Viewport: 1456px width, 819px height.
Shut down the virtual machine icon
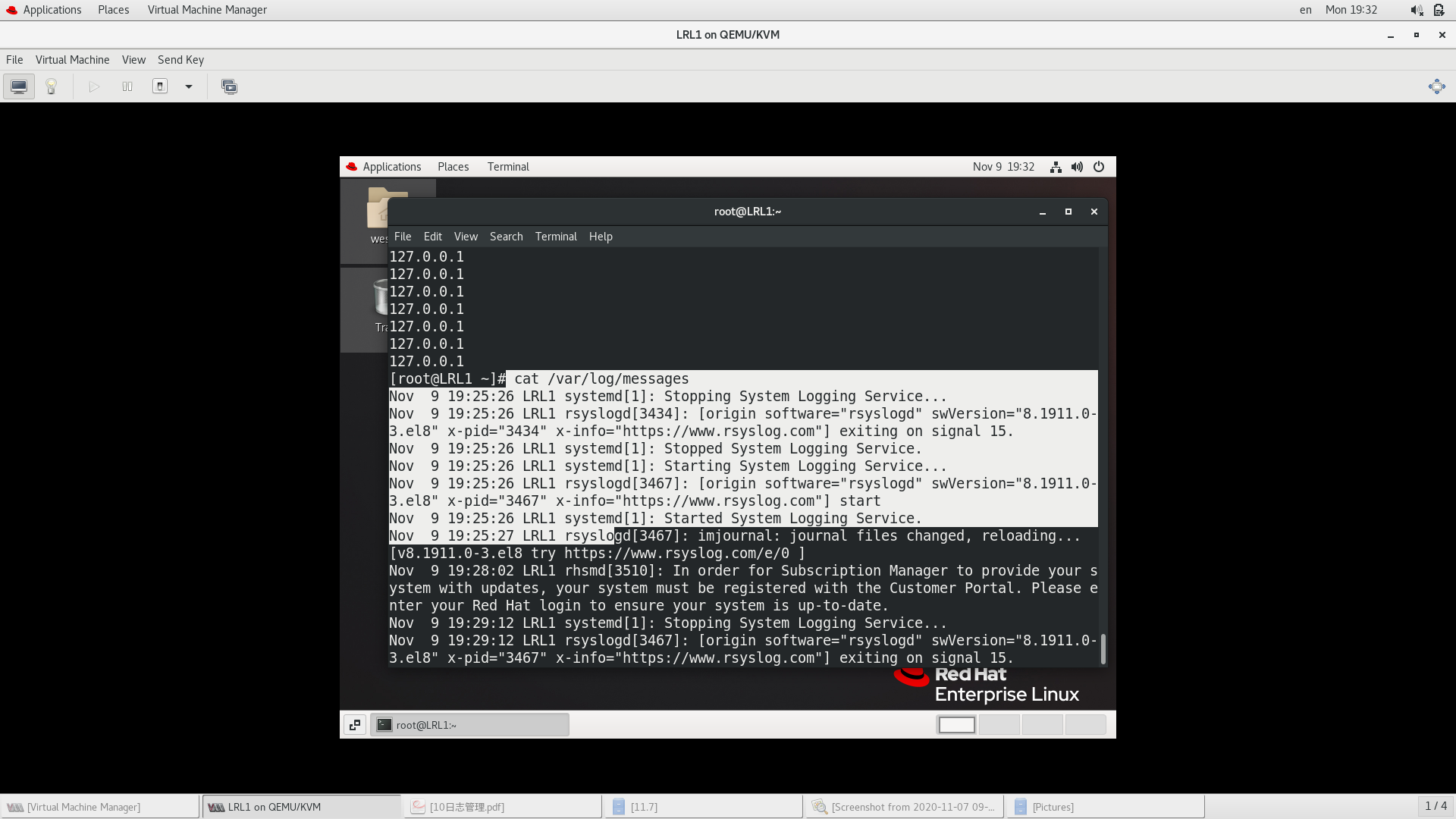(x=160, y=86)
